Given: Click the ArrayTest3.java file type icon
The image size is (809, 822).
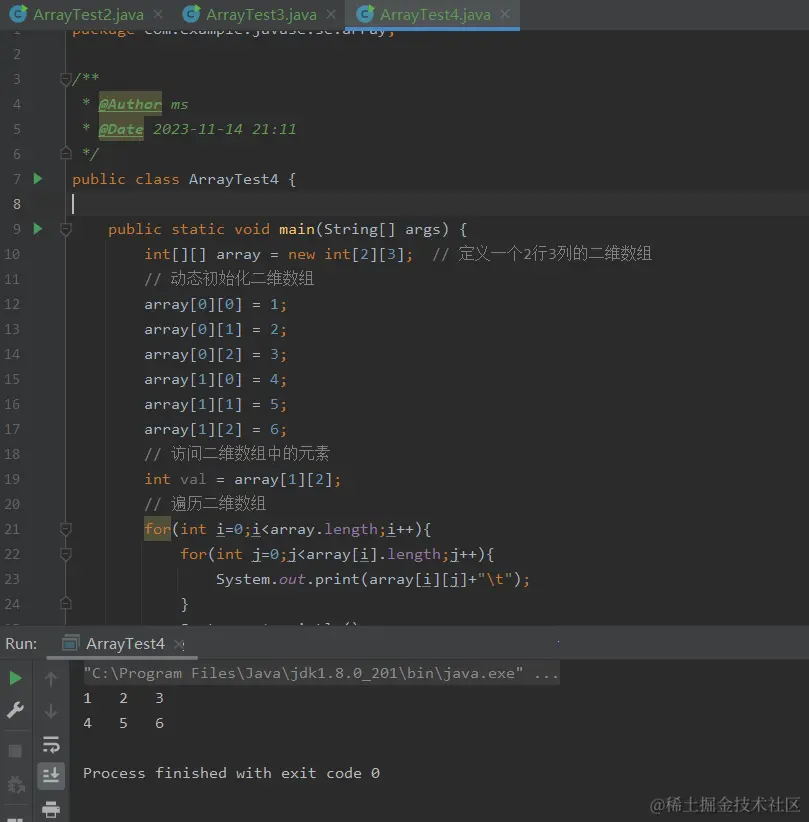Looking at the screenshot, I should tap(191, 14).
